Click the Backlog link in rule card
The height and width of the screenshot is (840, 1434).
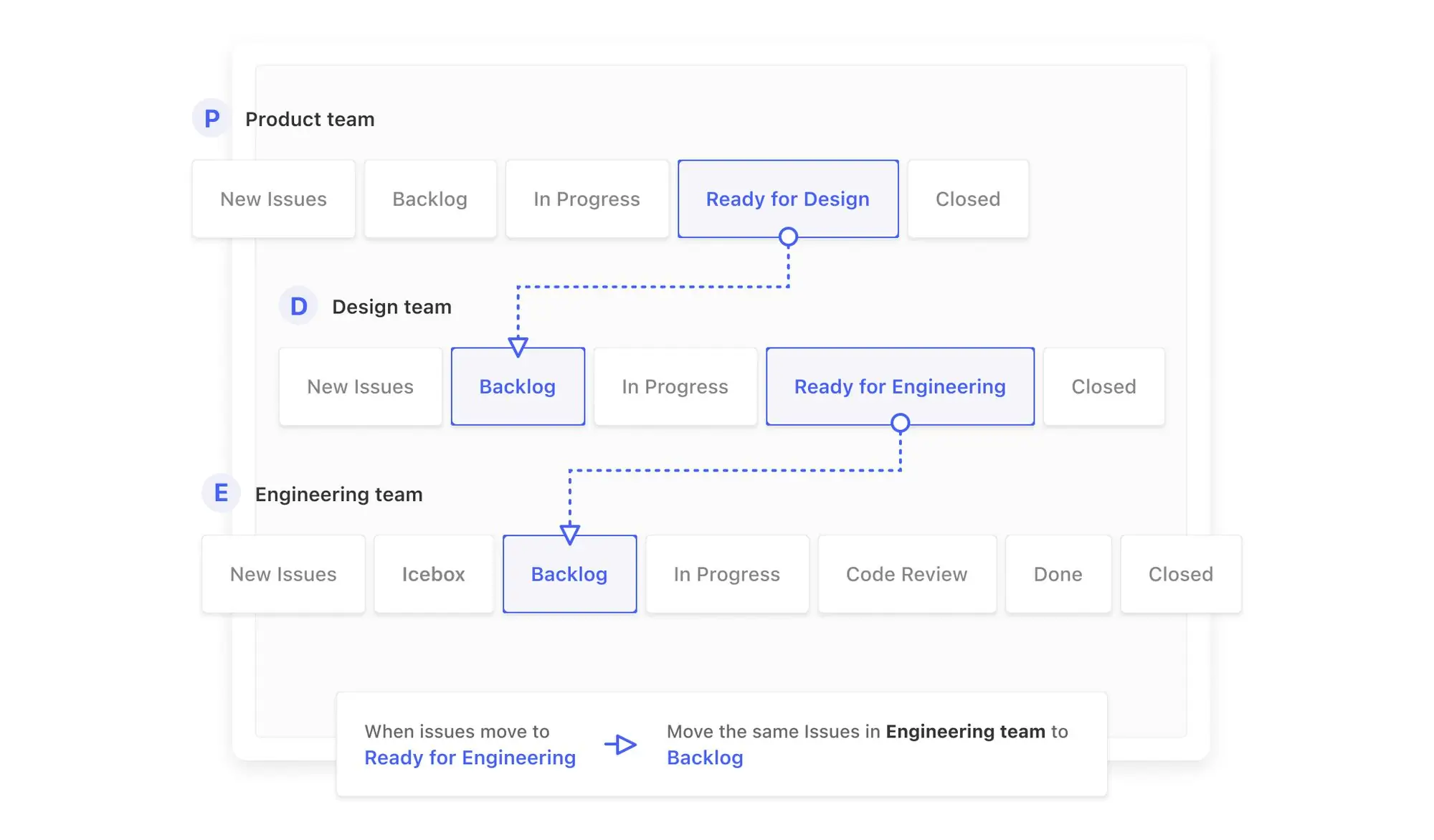point(705,758)
